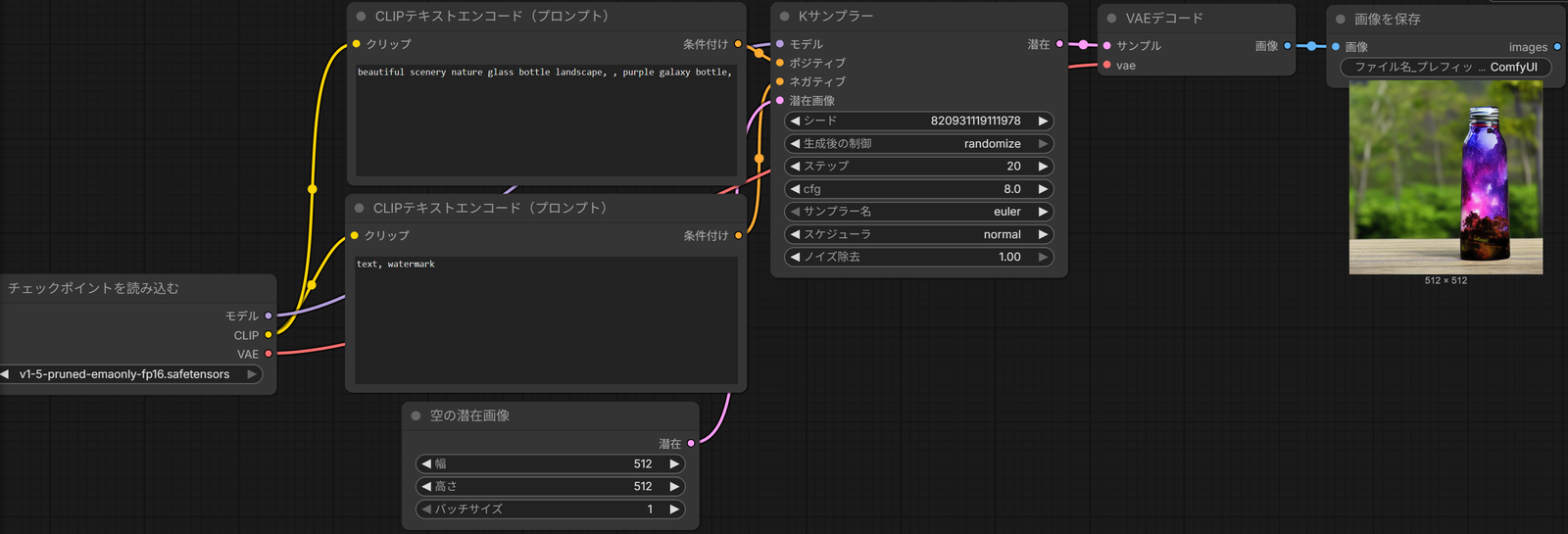This screenshot has width=1568, height=534.
Task: Choose next option with 生成後の制御 right arrow
Action: [x=1043, y=144]
